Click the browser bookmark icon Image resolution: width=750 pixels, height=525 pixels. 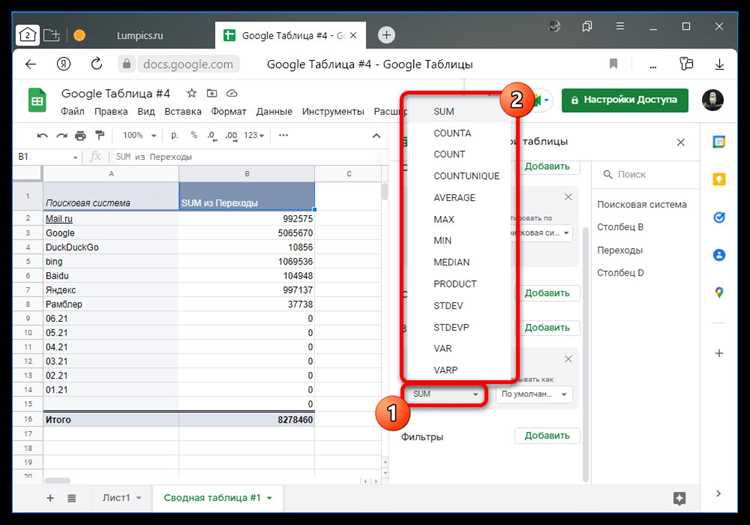point(613,64)
